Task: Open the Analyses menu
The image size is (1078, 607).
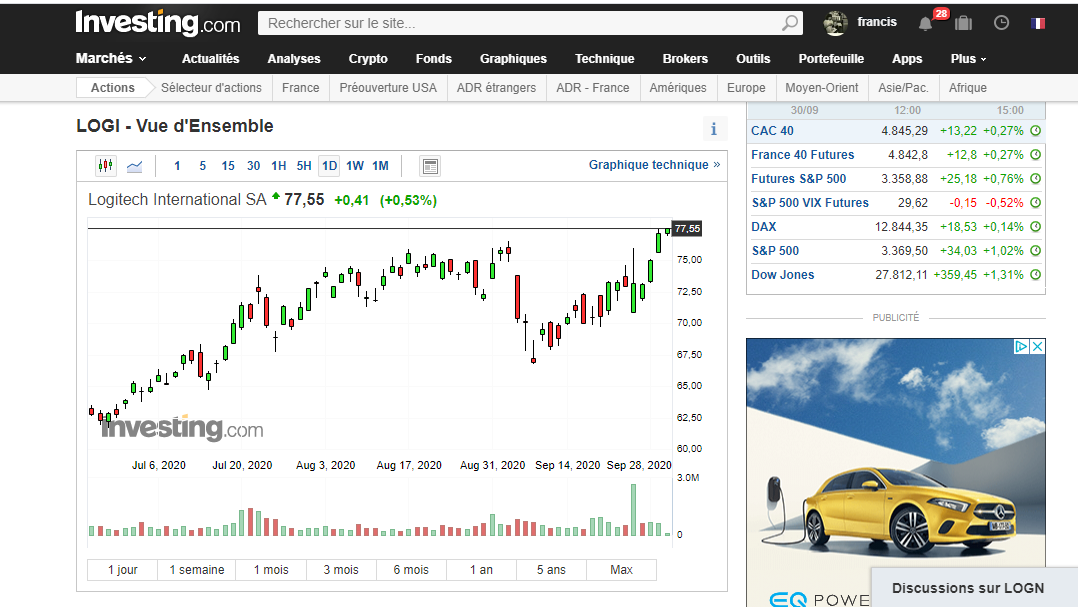Action: pos(294,59)
